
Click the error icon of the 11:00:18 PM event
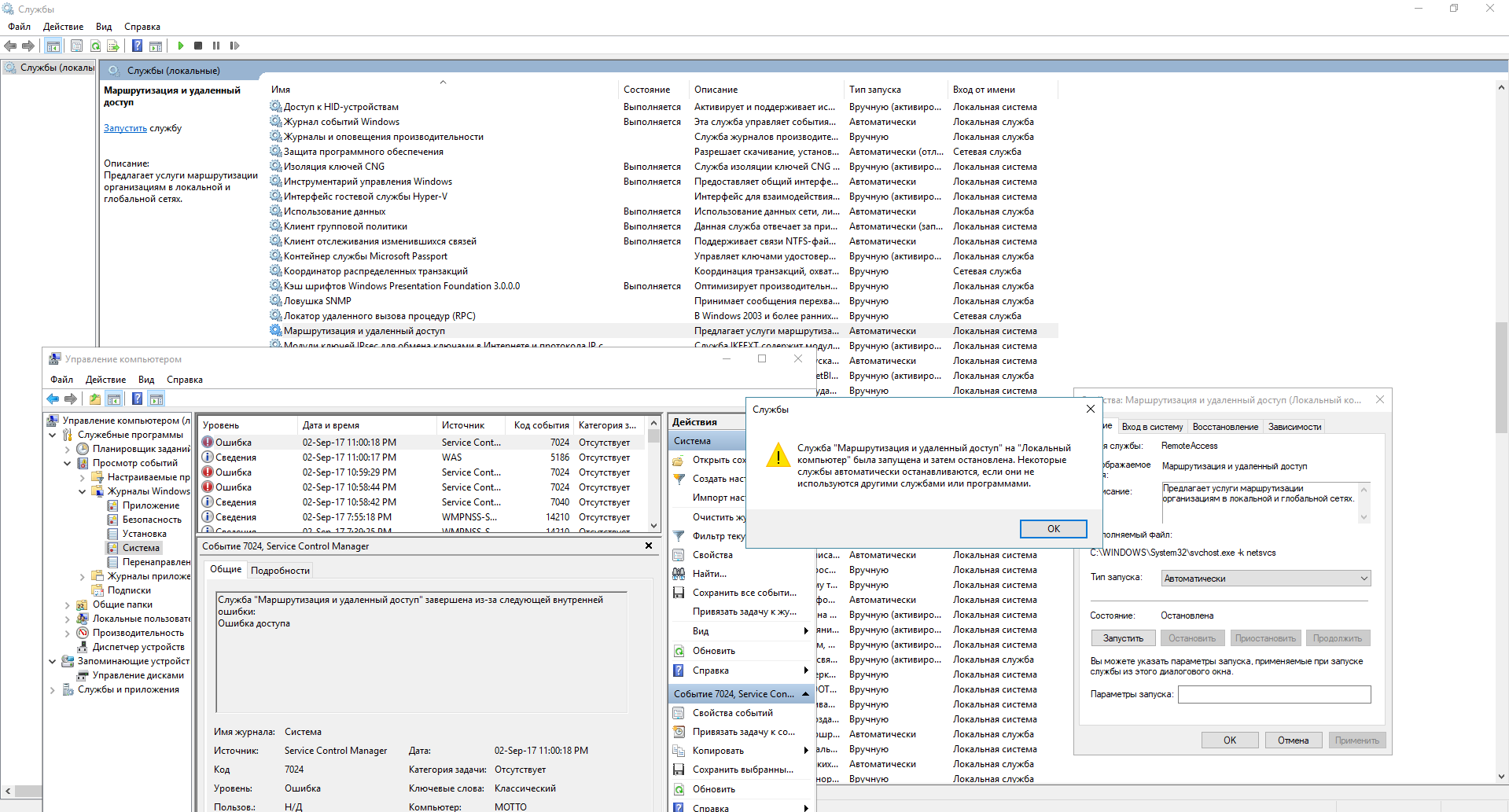(x=208, y=443)
